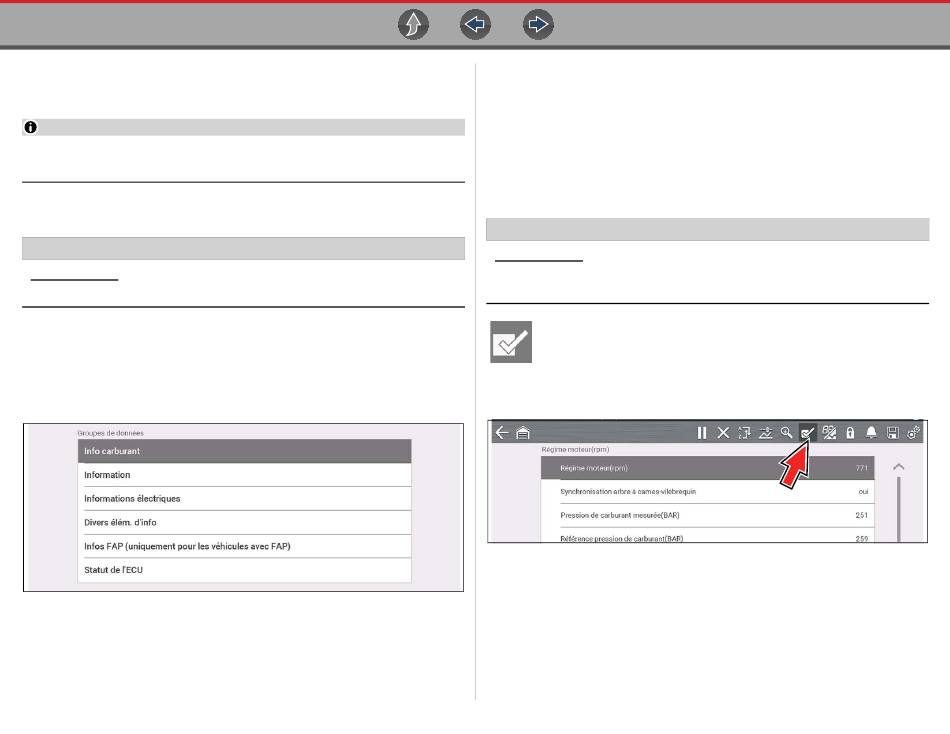Click the lock icon in toolbar
Image resolution: width=950 pixels, height=734 pixels.
pos(850,433)
